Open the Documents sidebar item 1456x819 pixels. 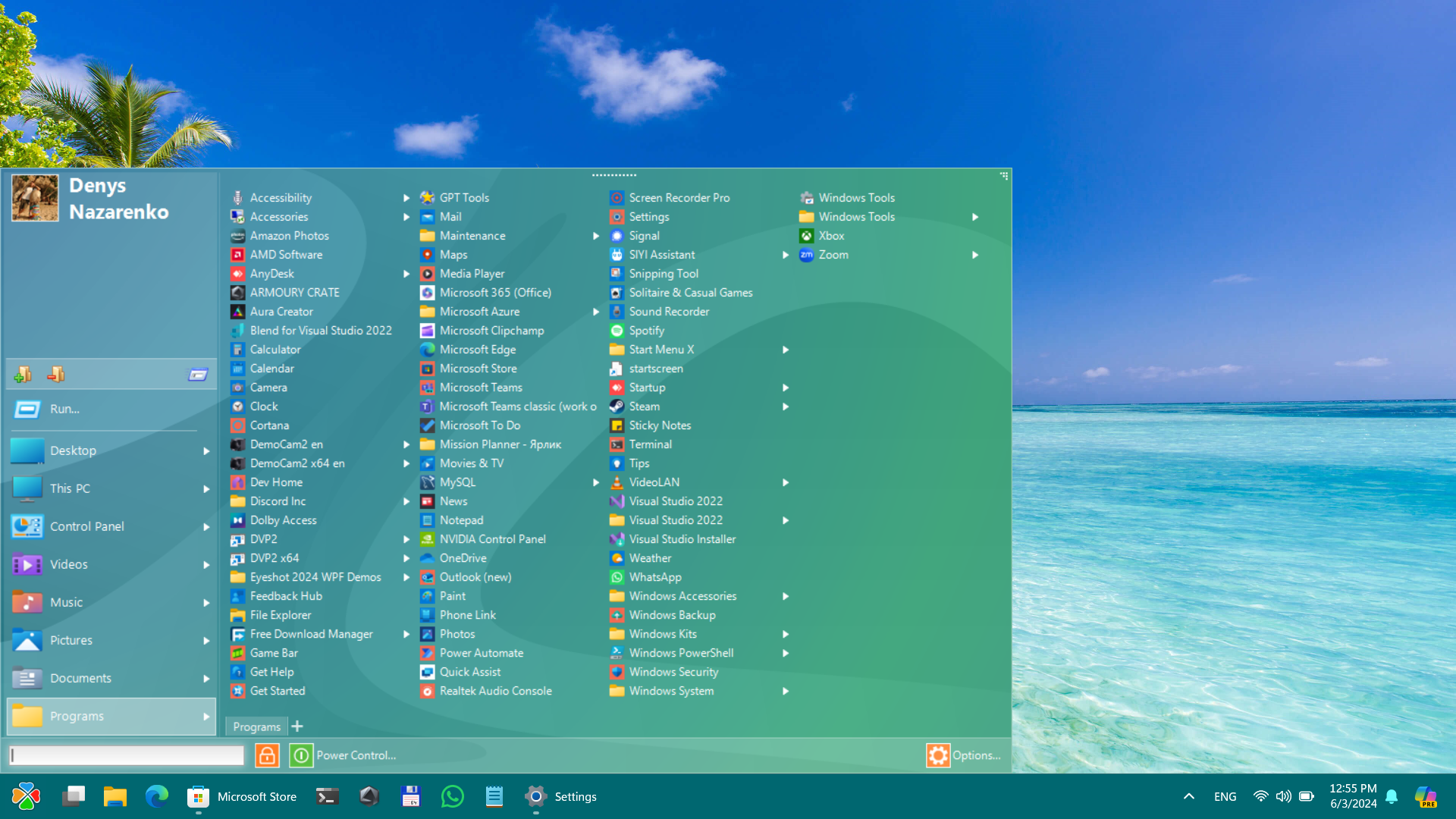111,678
